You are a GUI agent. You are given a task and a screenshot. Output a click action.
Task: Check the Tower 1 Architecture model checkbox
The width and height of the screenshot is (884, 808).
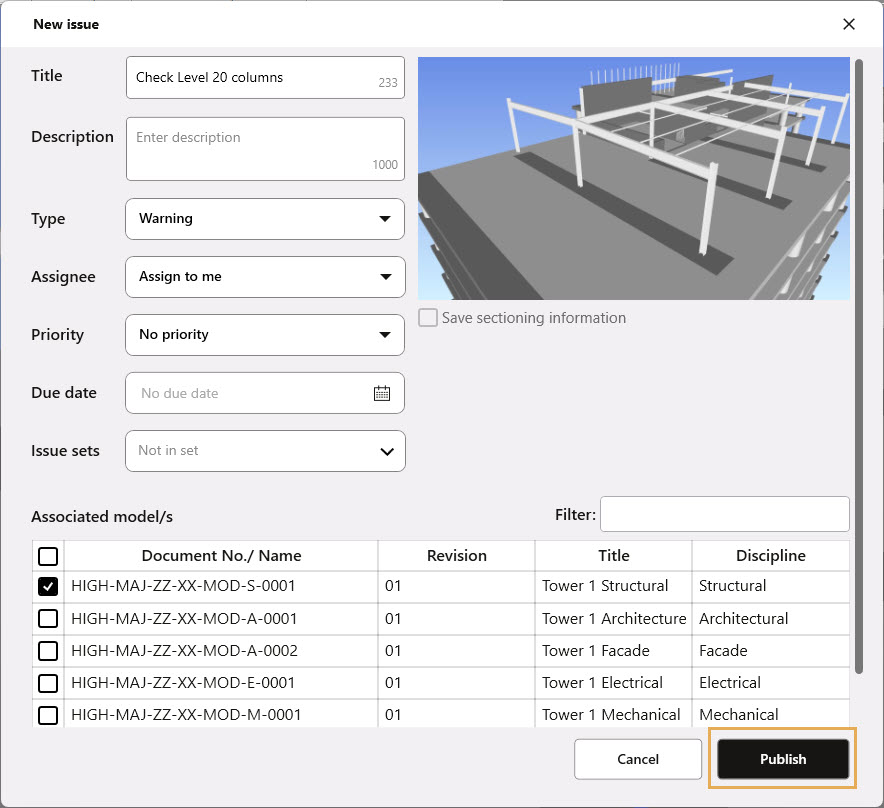48,619
